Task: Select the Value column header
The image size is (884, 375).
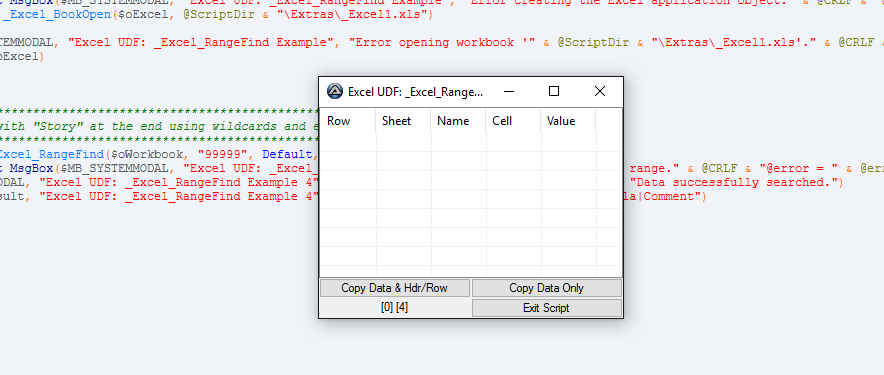Action: tap(568, 121)
